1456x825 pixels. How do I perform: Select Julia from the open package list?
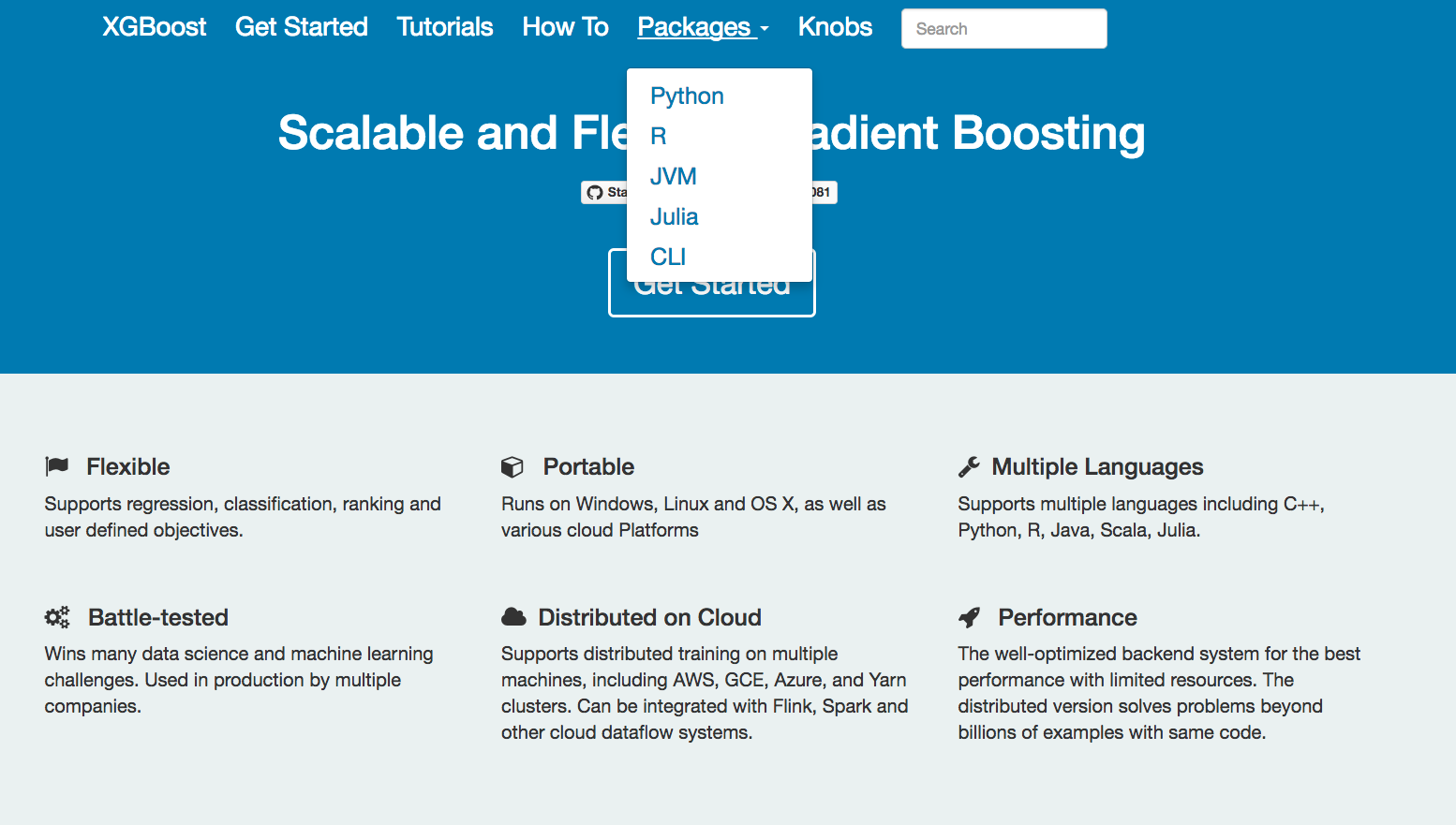(675, 216)
